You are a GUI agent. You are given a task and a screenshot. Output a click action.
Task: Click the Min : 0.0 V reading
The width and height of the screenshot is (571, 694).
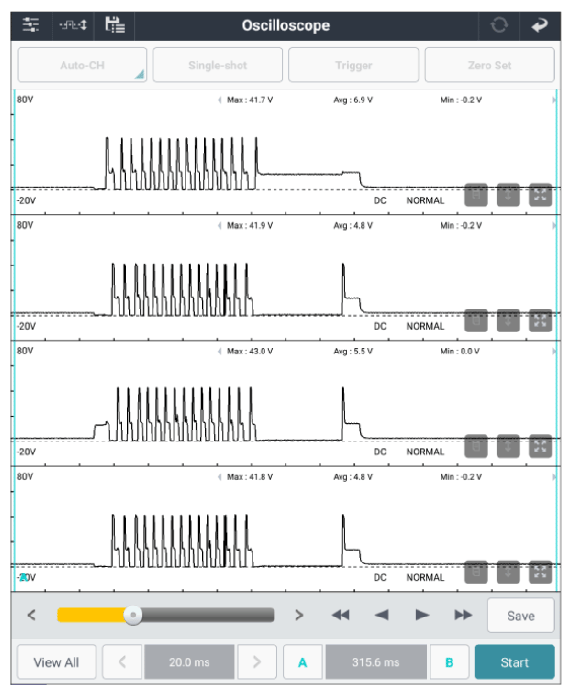460,351
